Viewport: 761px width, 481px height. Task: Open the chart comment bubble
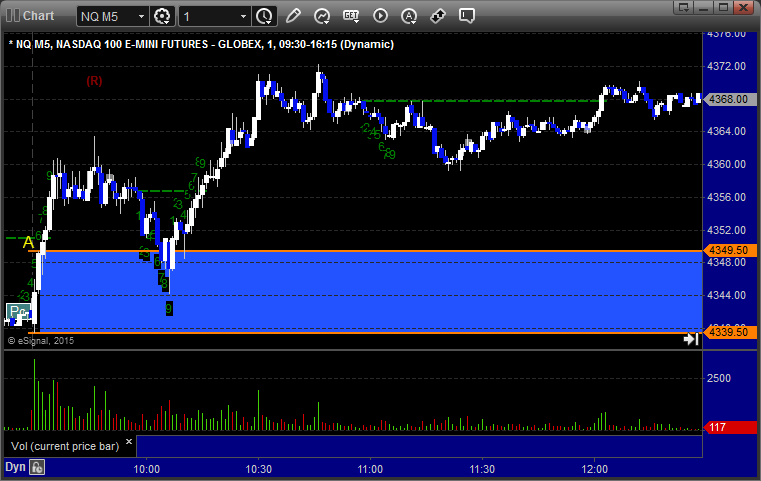point(467,16)
